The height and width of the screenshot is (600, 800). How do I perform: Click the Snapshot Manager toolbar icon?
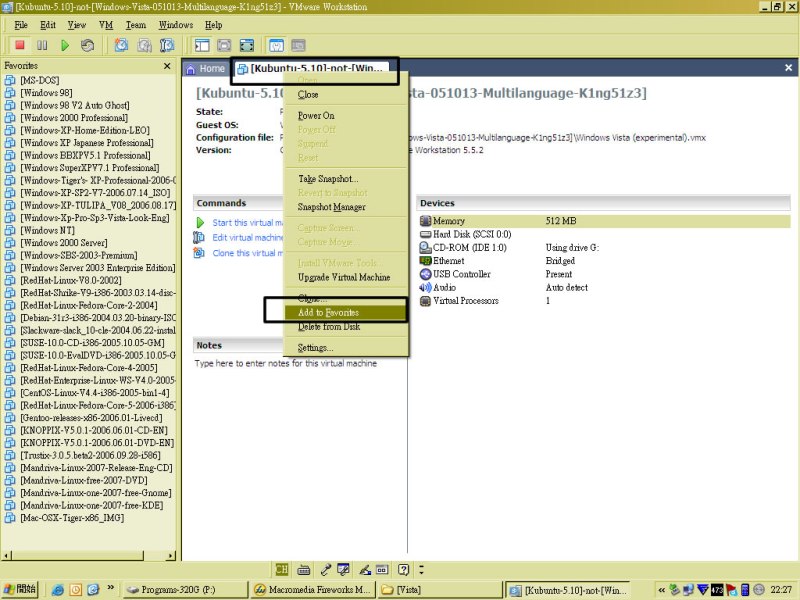(x=167, y=45)
